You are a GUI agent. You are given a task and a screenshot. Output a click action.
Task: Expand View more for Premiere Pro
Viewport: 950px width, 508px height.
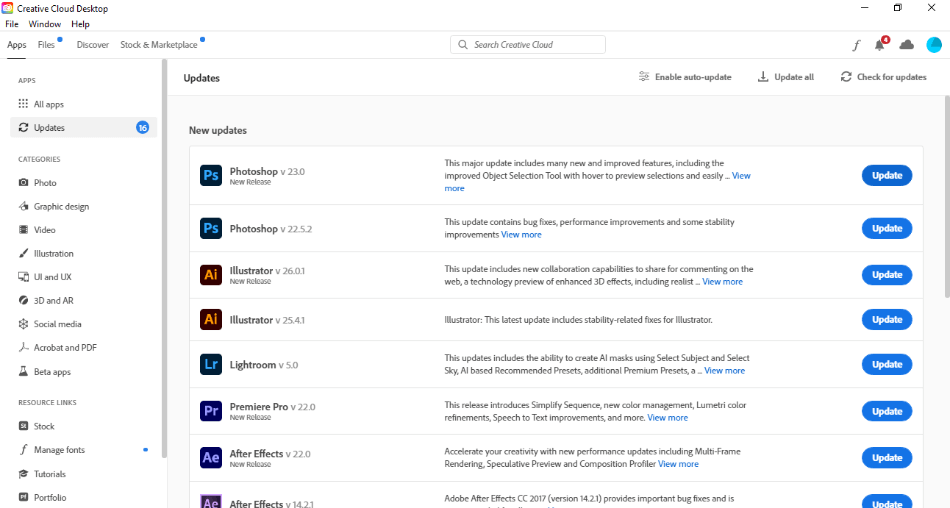[x=668, y=418]
